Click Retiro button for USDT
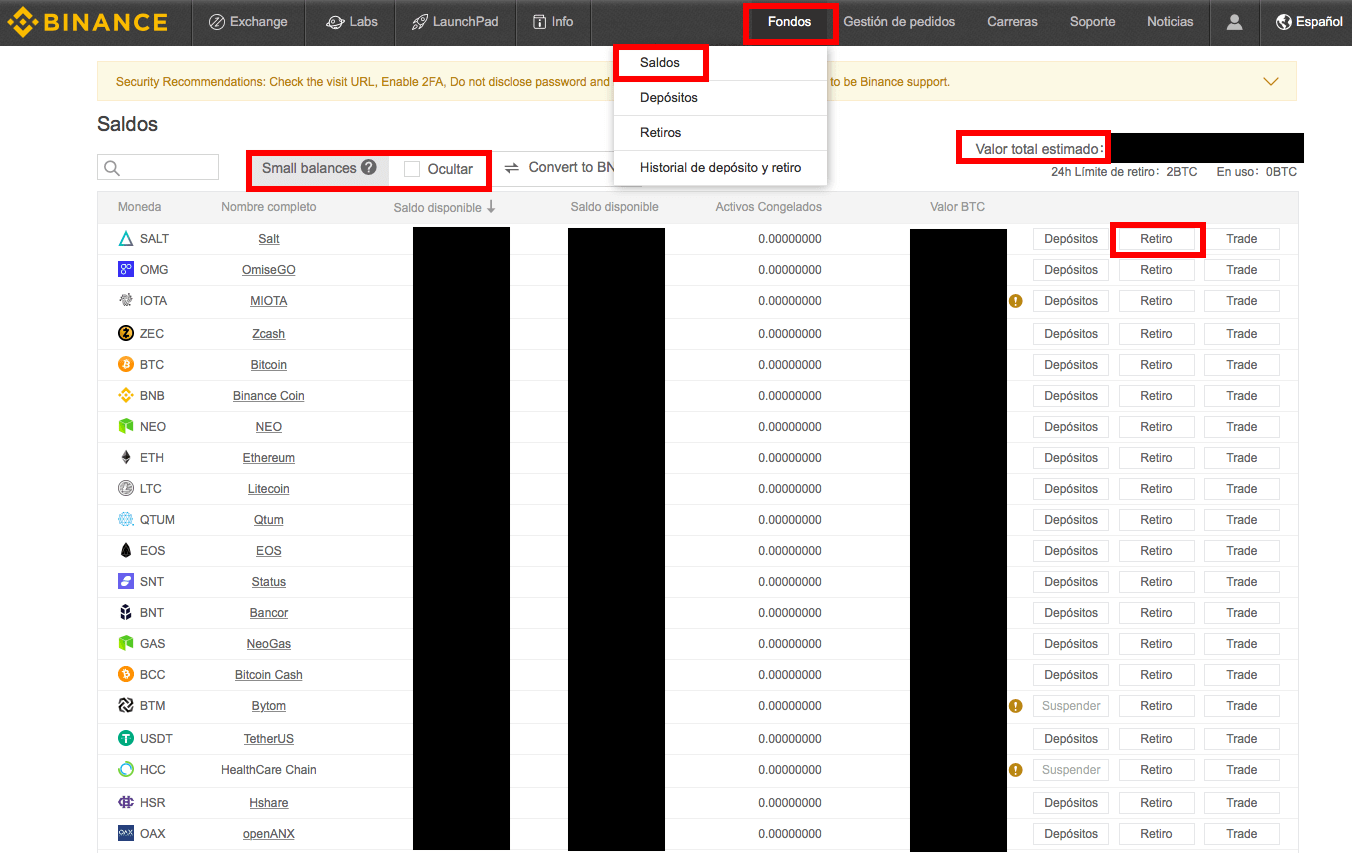The image size is (1352, 853). click(x=1156, y=739)
